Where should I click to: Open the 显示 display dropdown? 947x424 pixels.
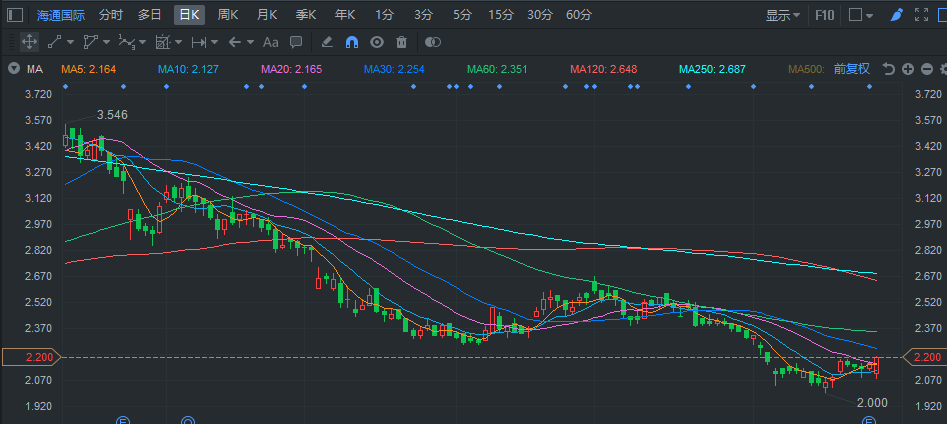pyautogui.click(x=783, y=15)
